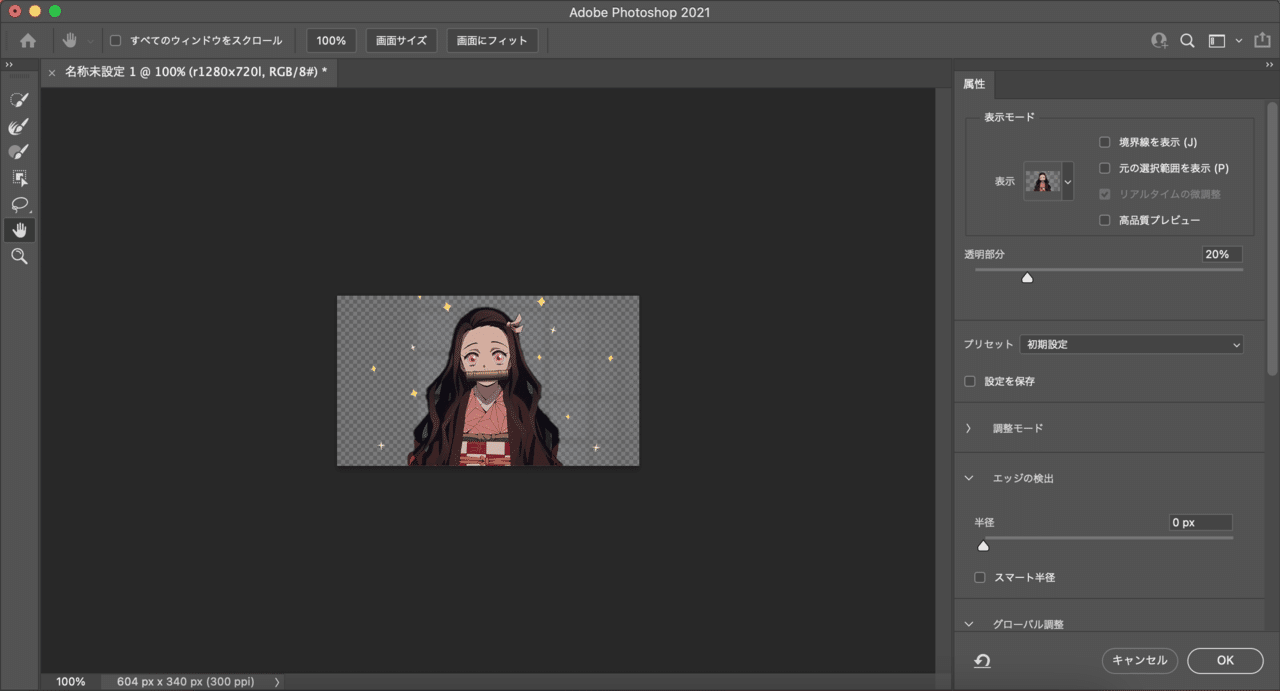Switch to the 属性 panel tab
This screenshot has width=1280, height=691.
(974, 84)
